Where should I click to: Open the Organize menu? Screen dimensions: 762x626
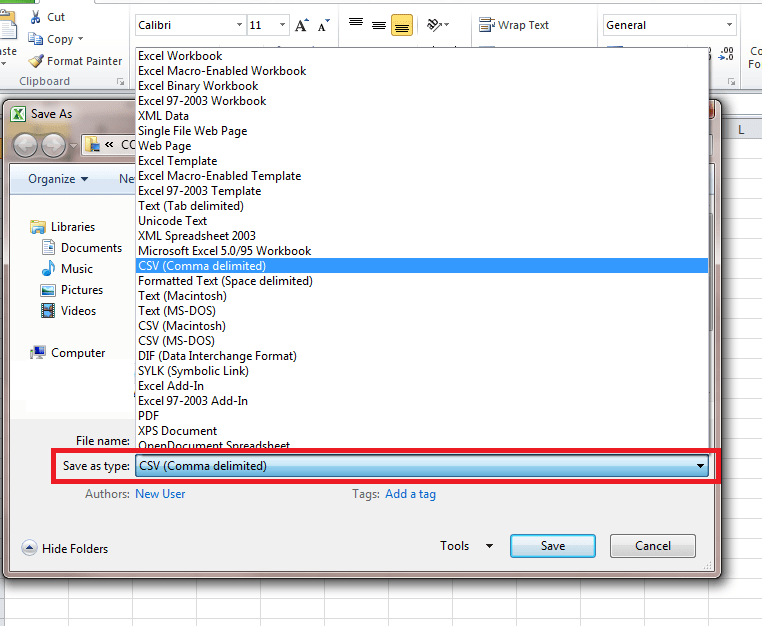[x=58, y=179]
